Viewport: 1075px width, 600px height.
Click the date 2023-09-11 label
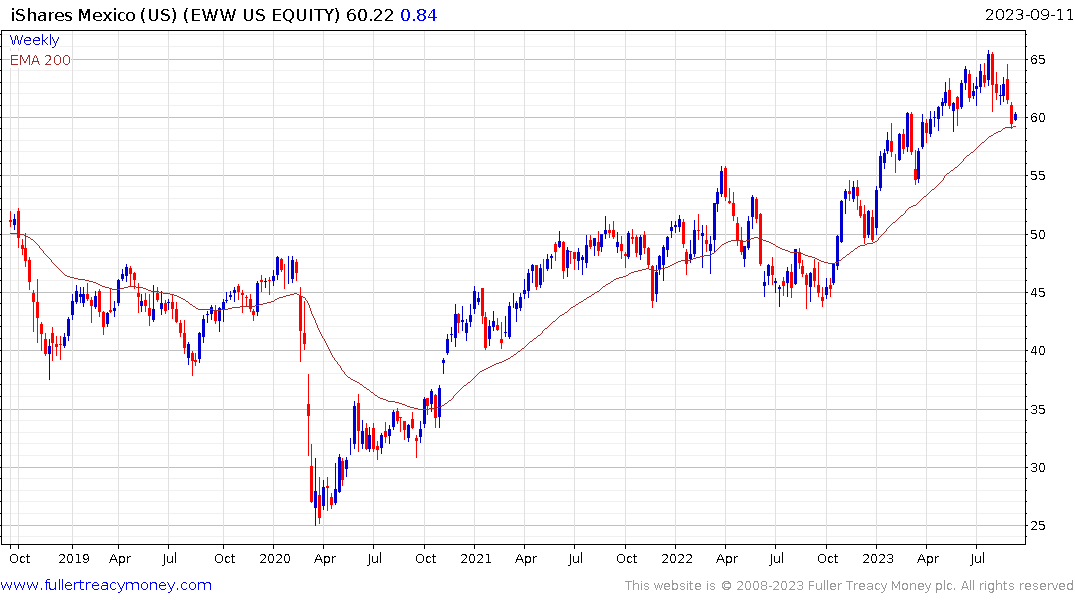pyautogui.click(x=1028, y=15)
